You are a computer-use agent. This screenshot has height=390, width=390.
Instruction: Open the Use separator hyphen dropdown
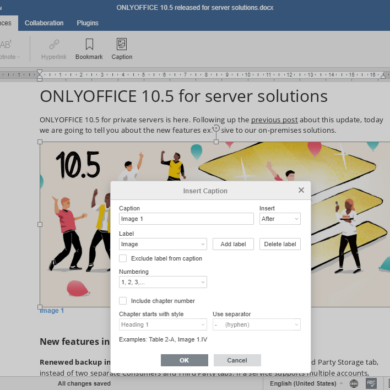click(x=257, y=324)
